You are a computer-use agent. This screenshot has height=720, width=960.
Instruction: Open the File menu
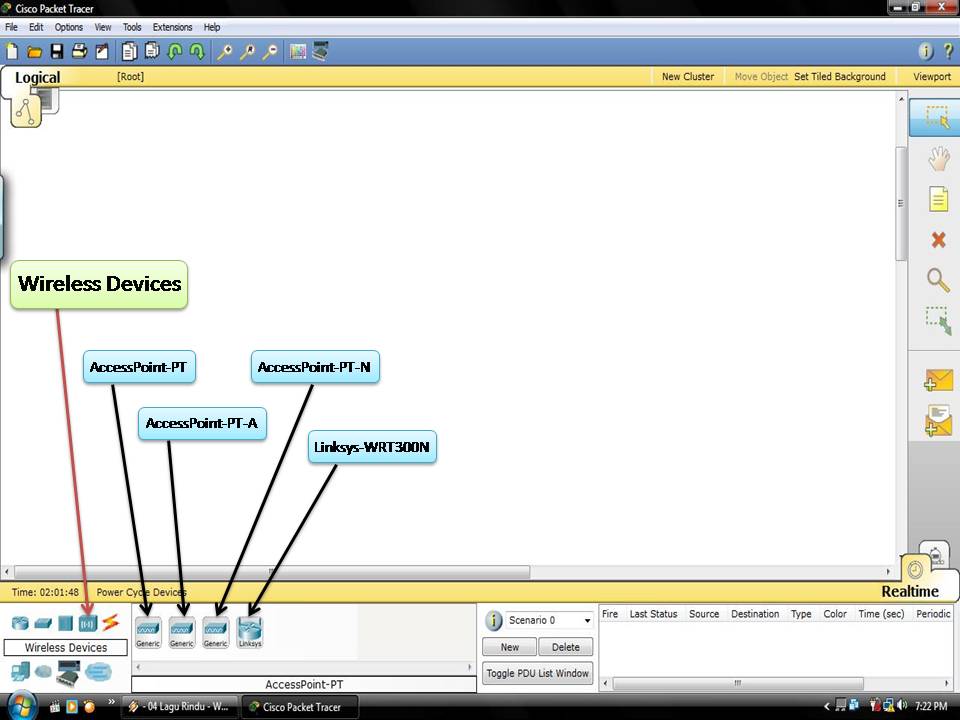coord(11,27)
